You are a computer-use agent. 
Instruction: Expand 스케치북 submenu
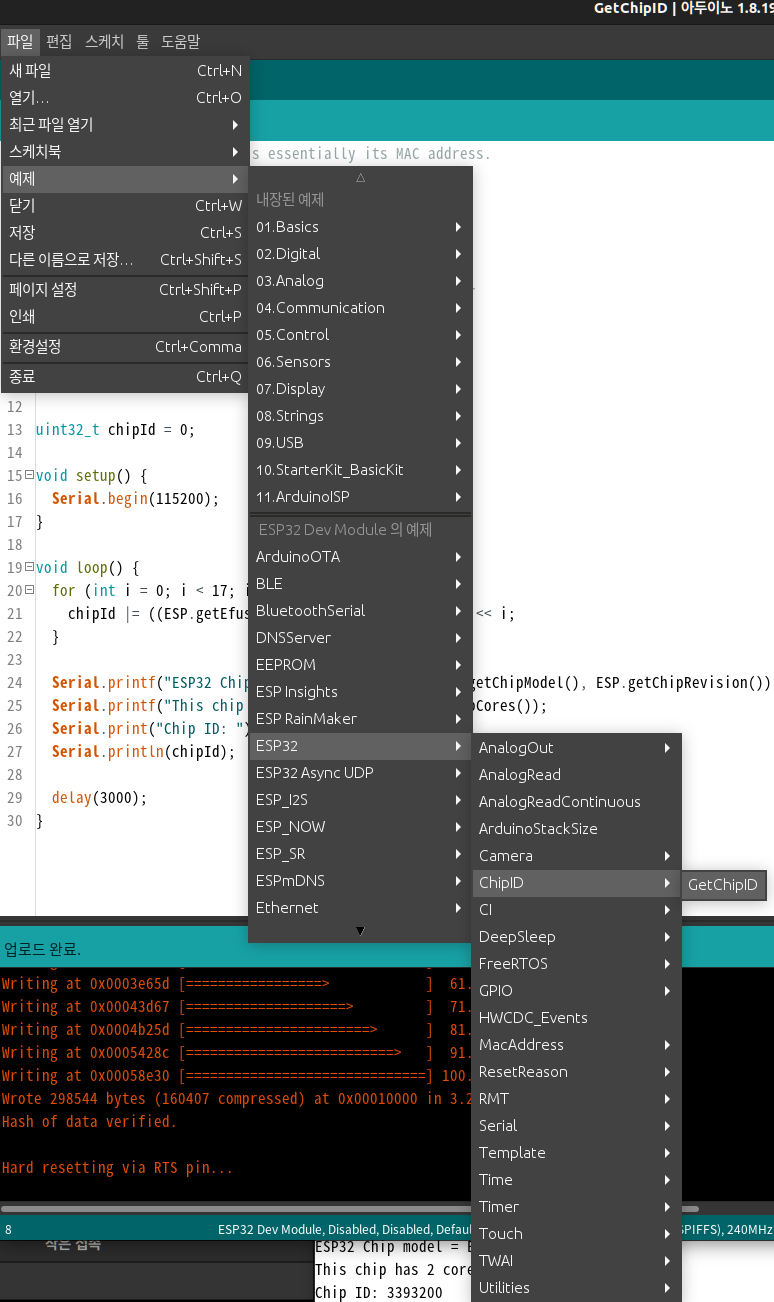(x=125, y=152)
